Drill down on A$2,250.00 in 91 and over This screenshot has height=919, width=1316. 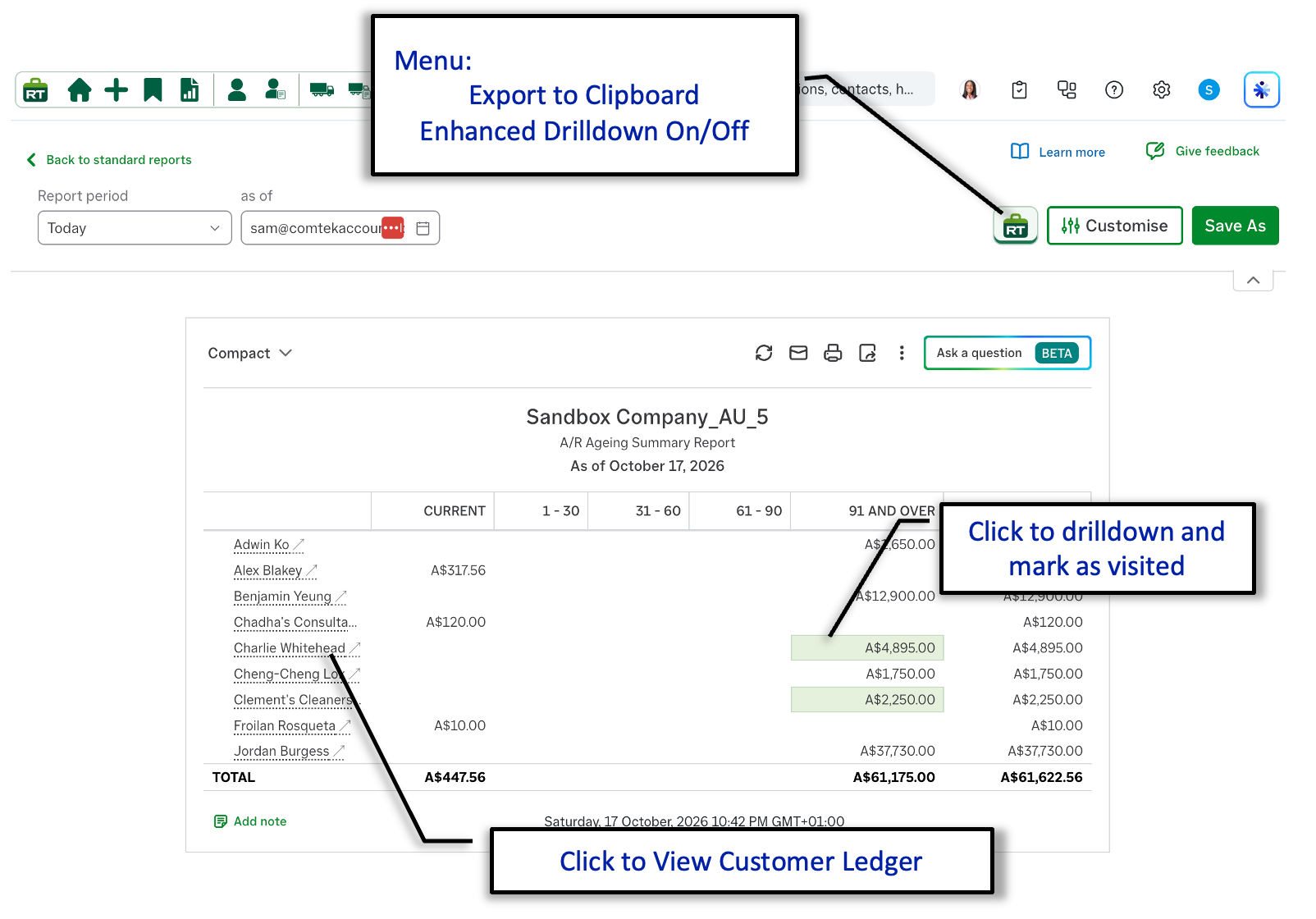(867, 700)
